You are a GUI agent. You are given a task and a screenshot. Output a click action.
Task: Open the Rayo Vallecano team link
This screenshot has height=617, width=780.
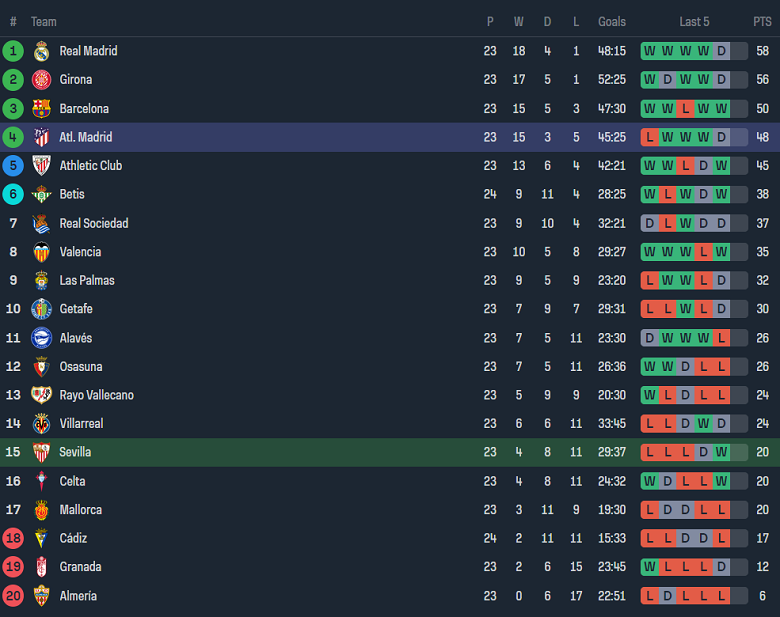coord(96,395)
